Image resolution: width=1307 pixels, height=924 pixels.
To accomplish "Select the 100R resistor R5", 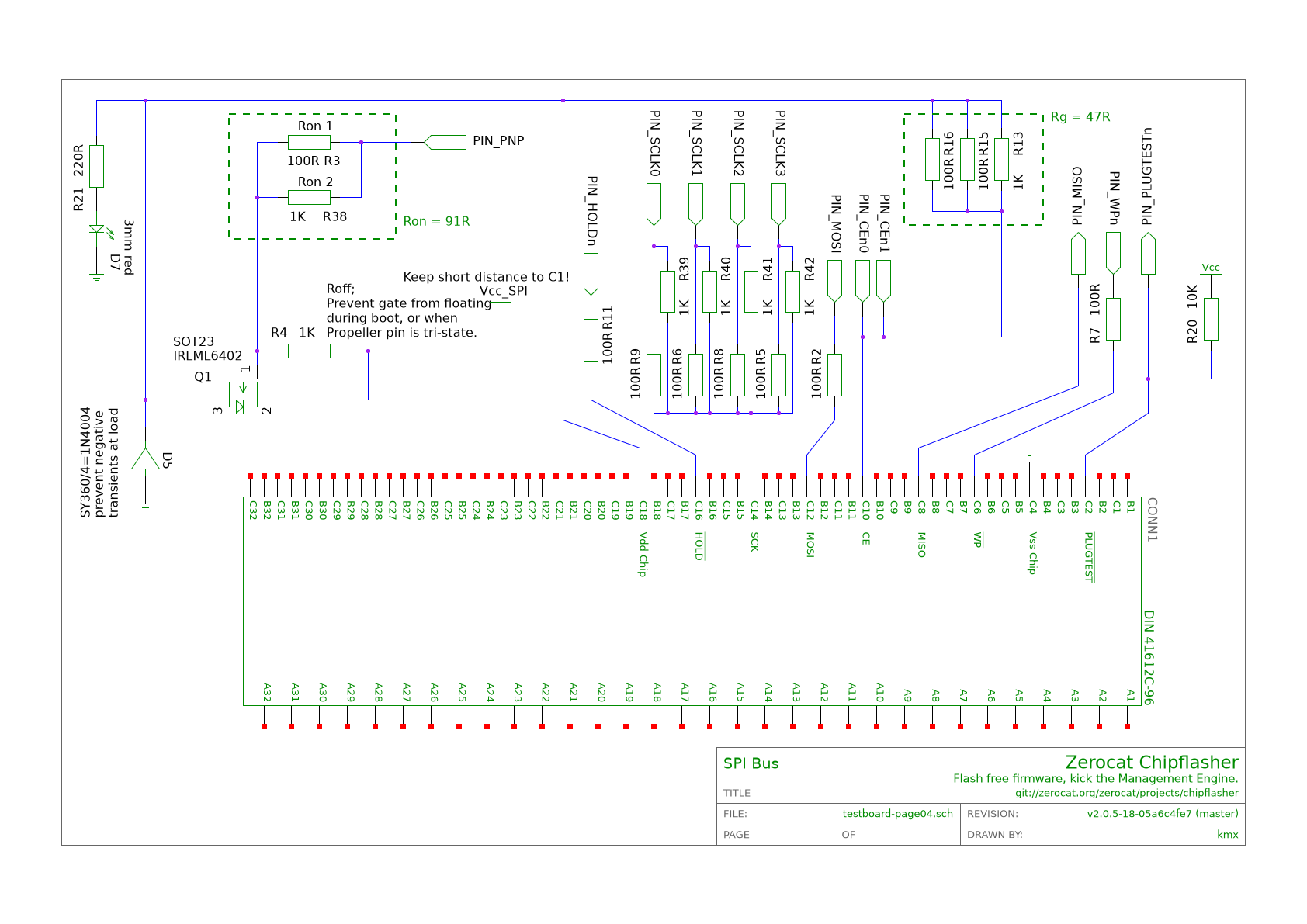I will (778, 375).
